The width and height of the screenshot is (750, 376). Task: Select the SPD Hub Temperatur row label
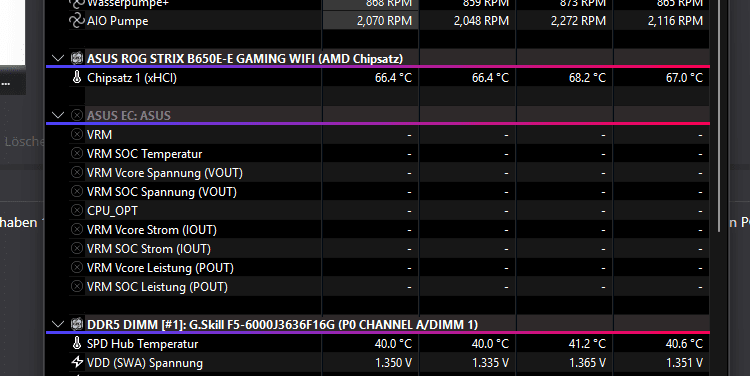click(143, 344)
